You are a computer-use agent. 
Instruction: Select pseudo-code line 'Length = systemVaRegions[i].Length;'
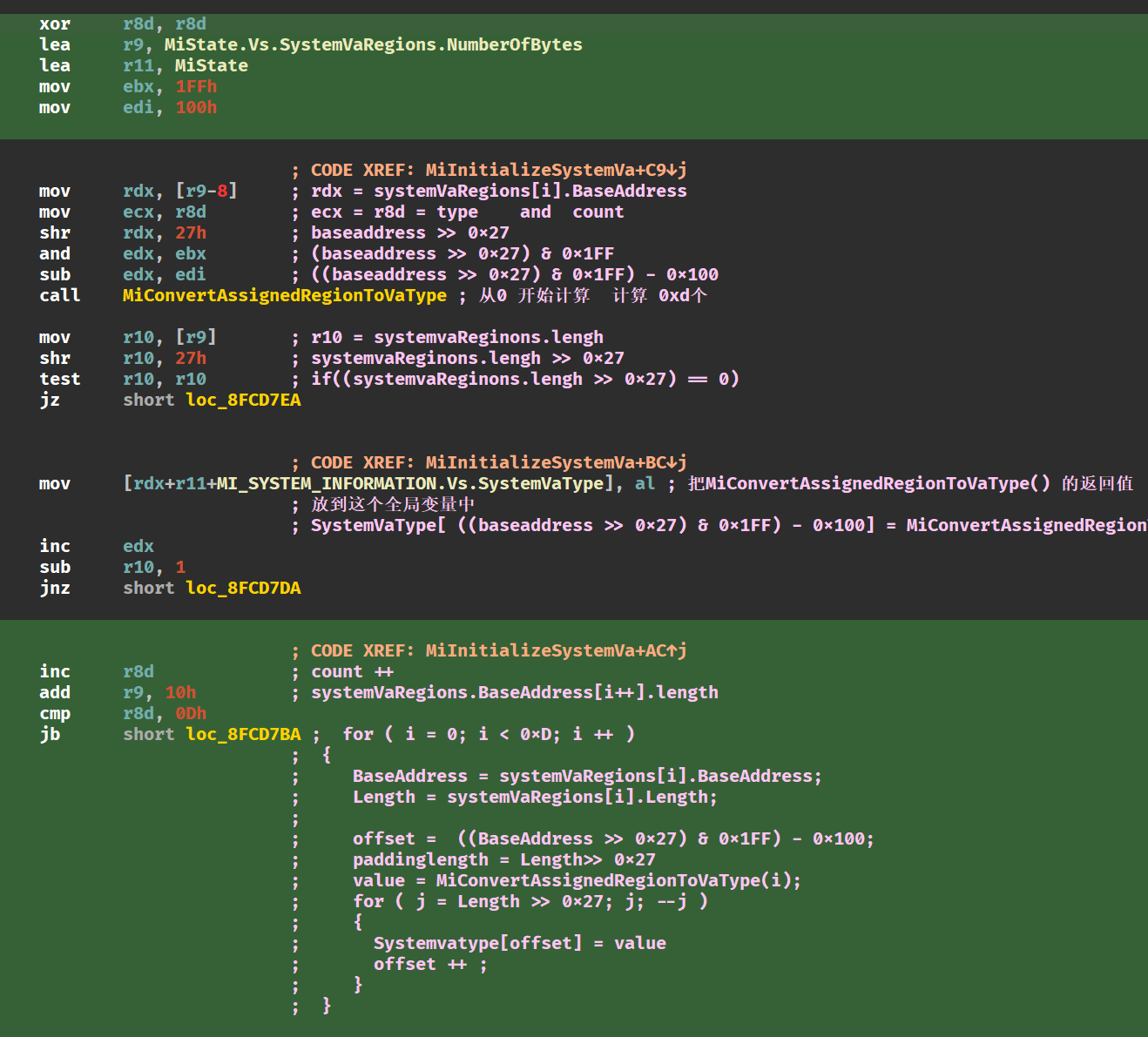click(536, 797)
